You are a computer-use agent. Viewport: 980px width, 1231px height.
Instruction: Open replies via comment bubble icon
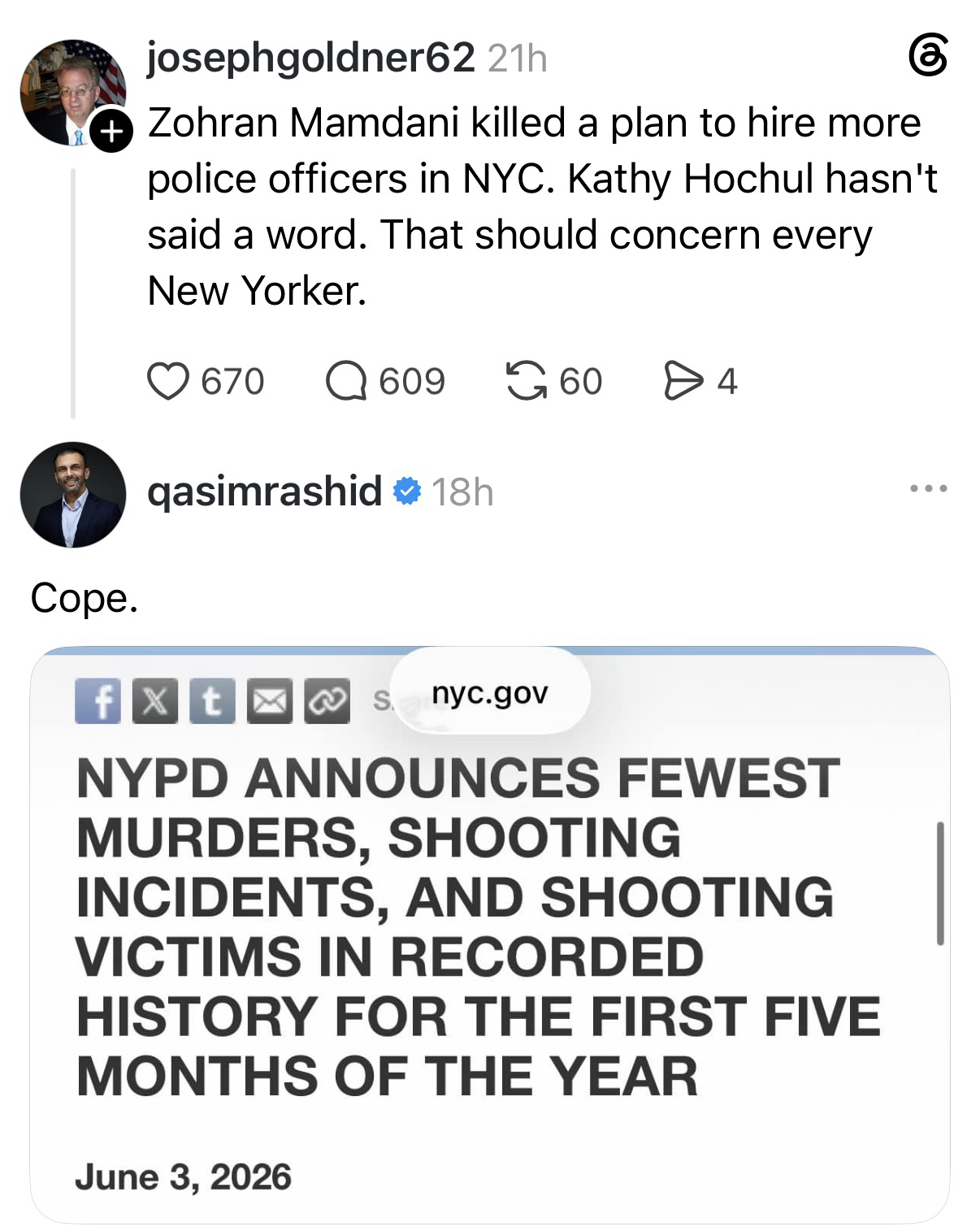pyautogui.click(x=347, y=381)
